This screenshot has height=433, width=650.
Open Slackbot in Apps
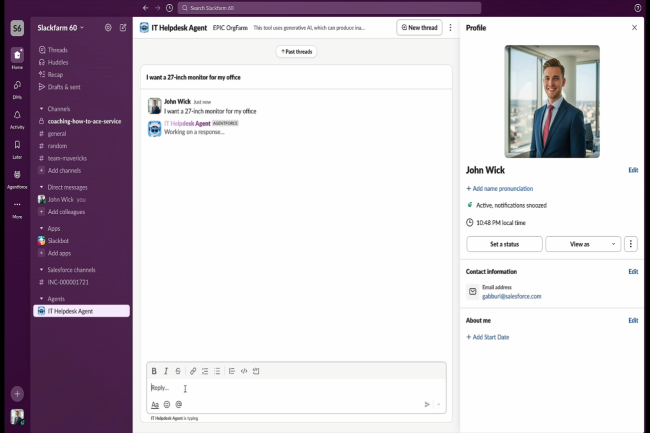click(x=81, y=240)
